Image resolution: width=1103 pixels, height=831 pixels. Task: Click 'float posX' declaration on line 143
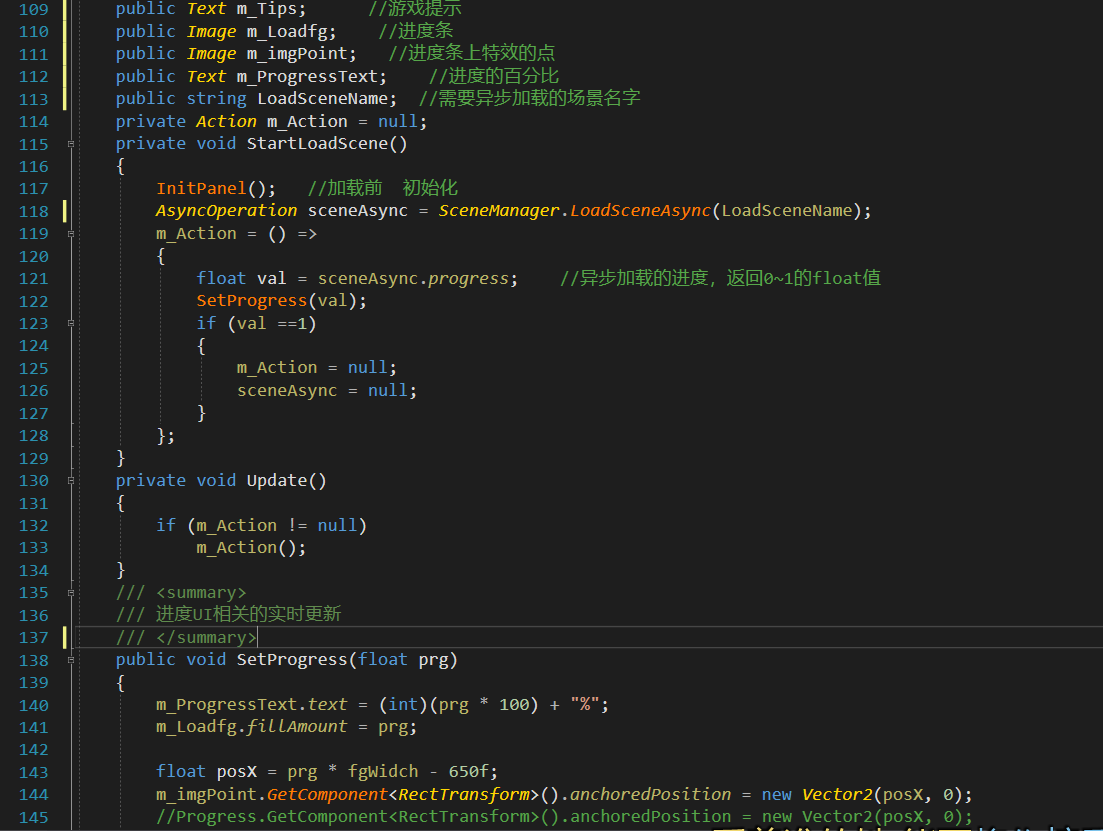point(206,771)
